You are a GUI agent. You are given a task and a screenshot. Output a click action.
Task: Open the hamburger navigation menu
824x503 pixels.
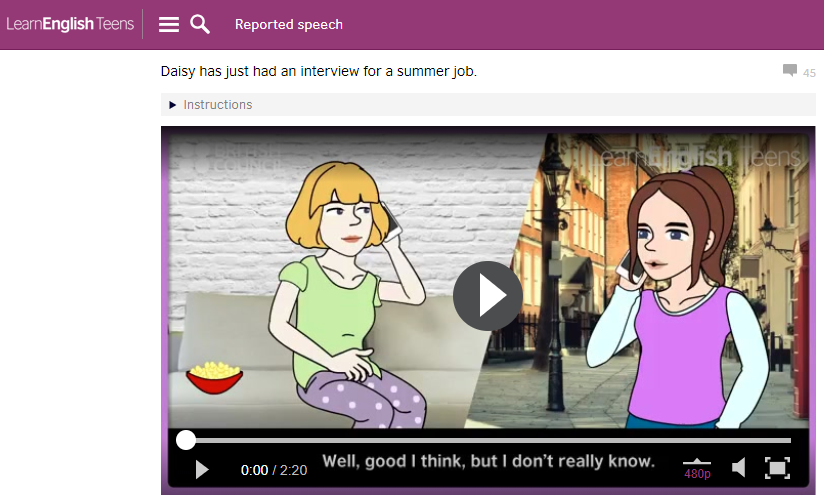169,24
